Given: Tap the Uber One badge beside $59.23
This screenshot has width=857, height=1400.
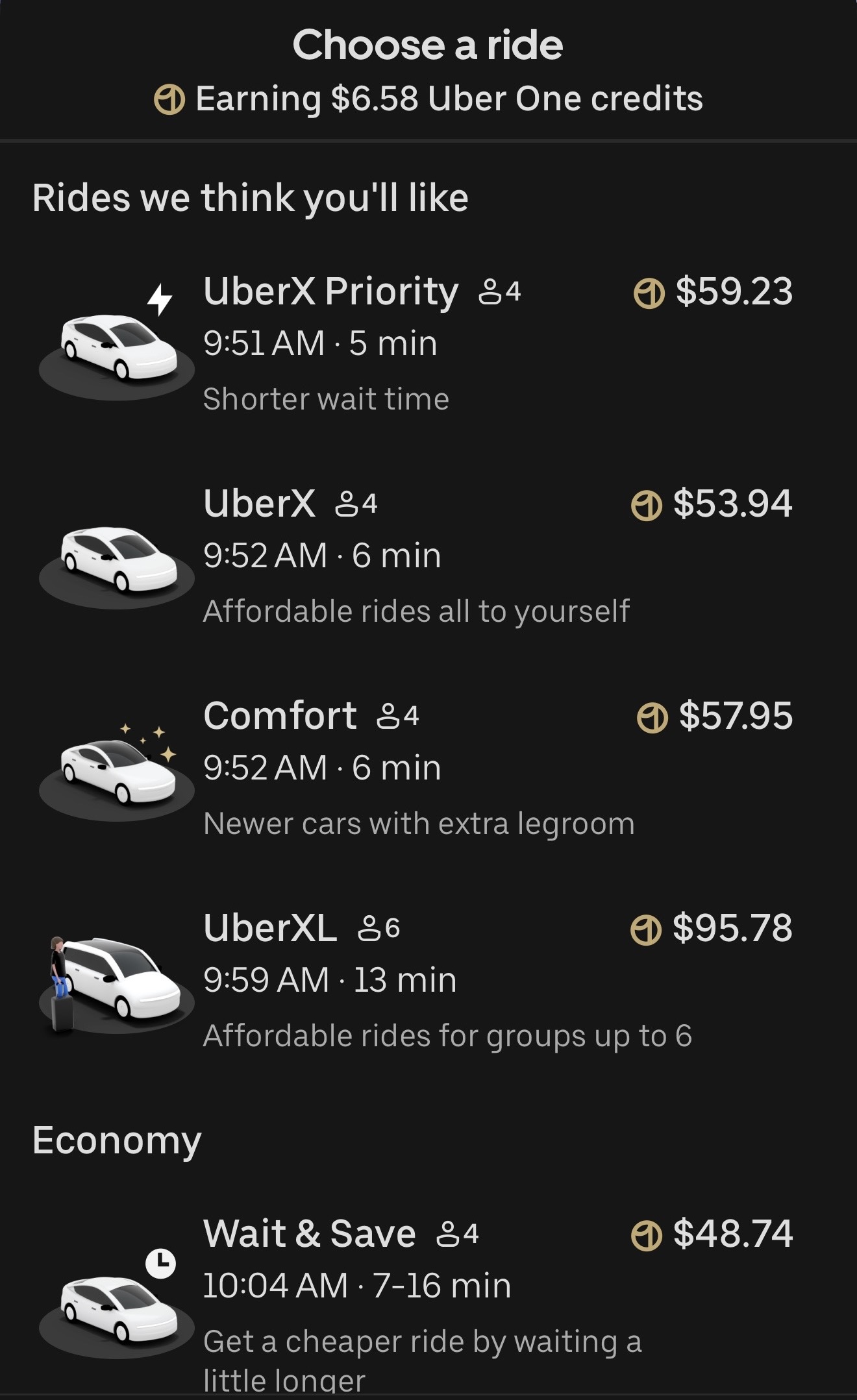Looking at the screenshot, I should pyautogui.click(x=649, y=293).
